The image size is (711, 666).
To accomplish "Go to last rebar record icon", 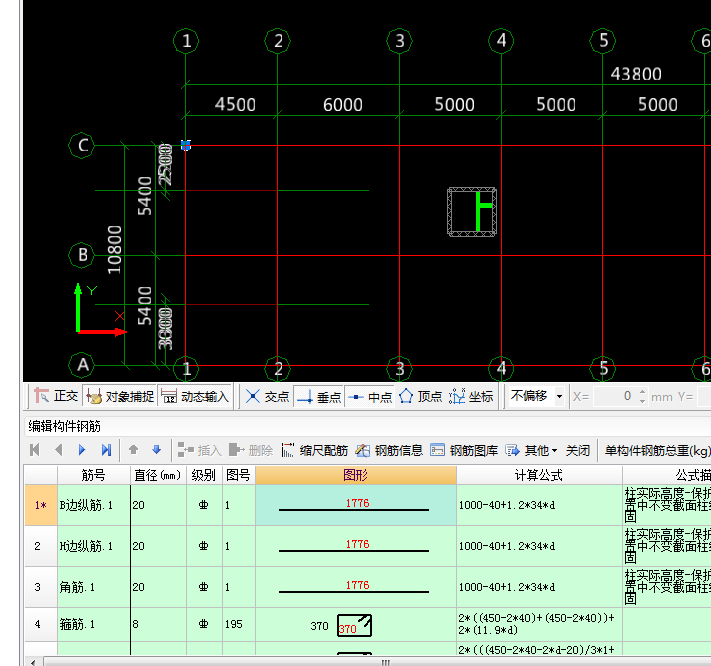I will (106, 450).
